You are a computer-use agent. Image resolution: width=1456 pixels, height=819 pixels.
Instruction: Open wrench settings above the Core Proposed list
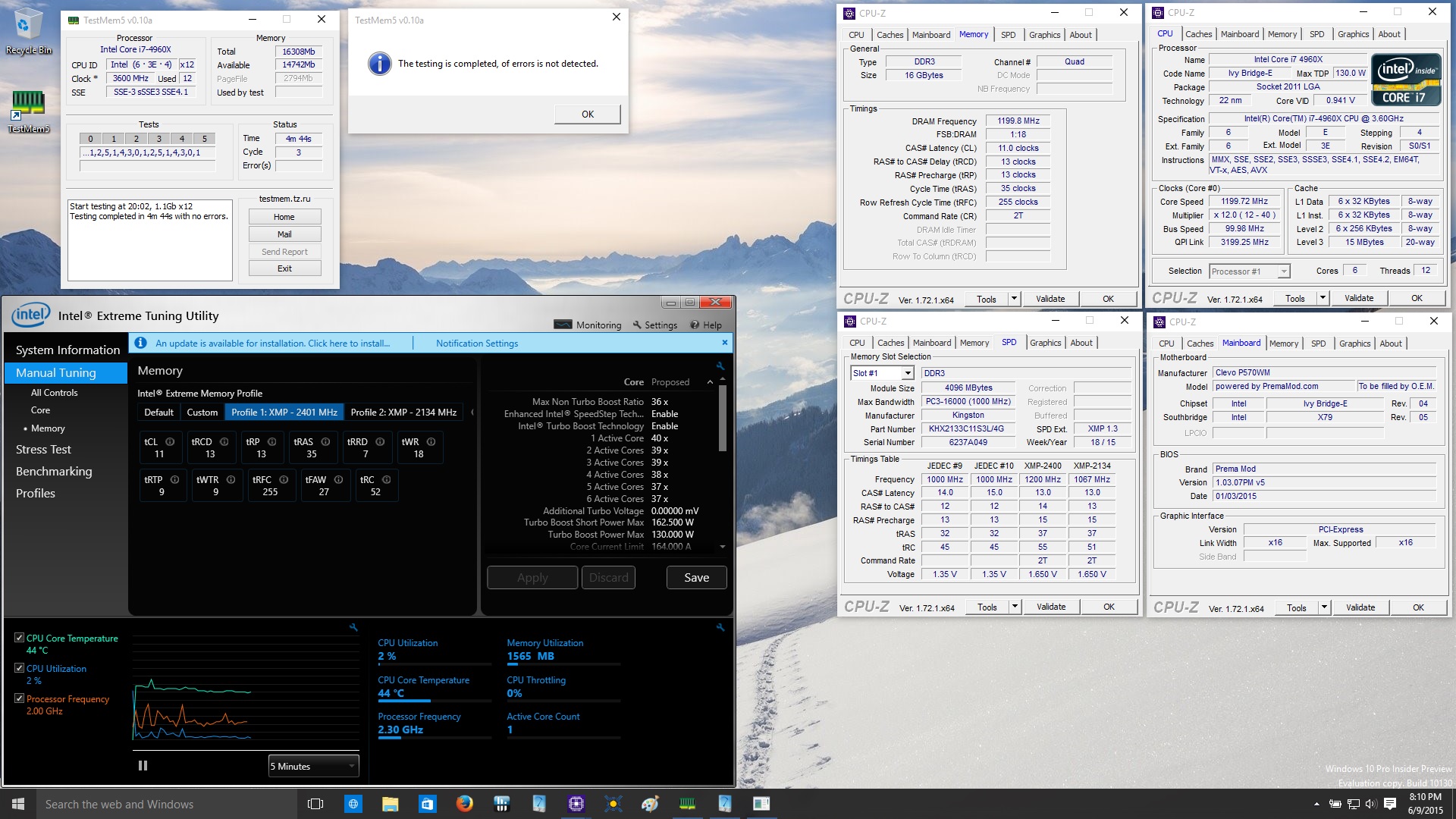720,366
